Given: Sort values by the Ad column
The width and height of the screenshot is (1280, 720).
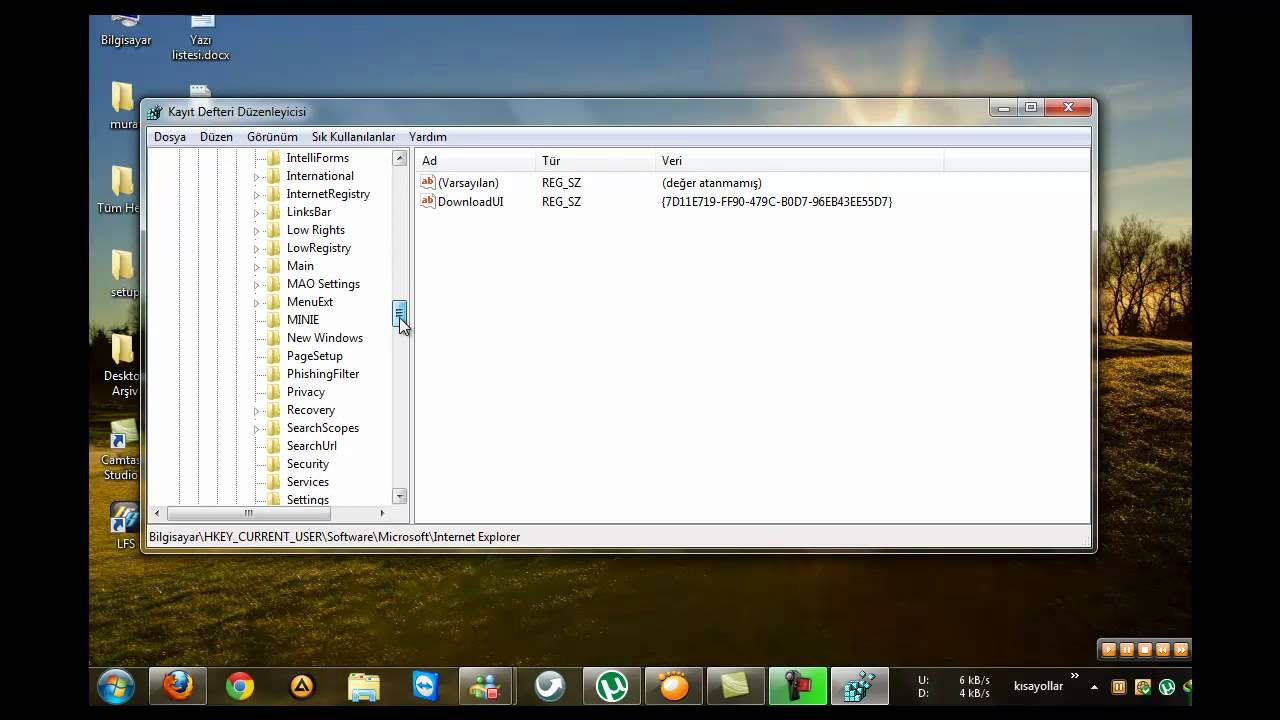Looking at the screenshot, I should pos(476,160).
